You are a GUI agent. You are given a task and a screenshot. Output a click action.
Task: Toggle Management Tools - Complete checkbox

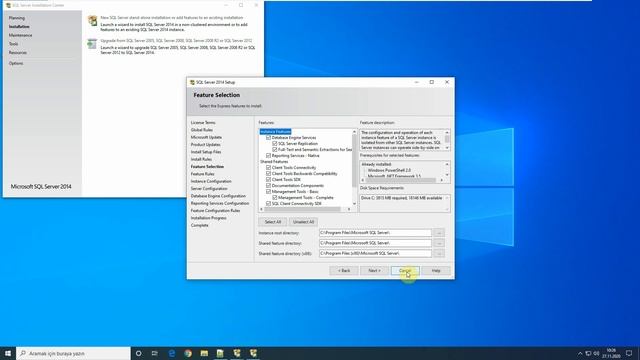tap(275, 198)
